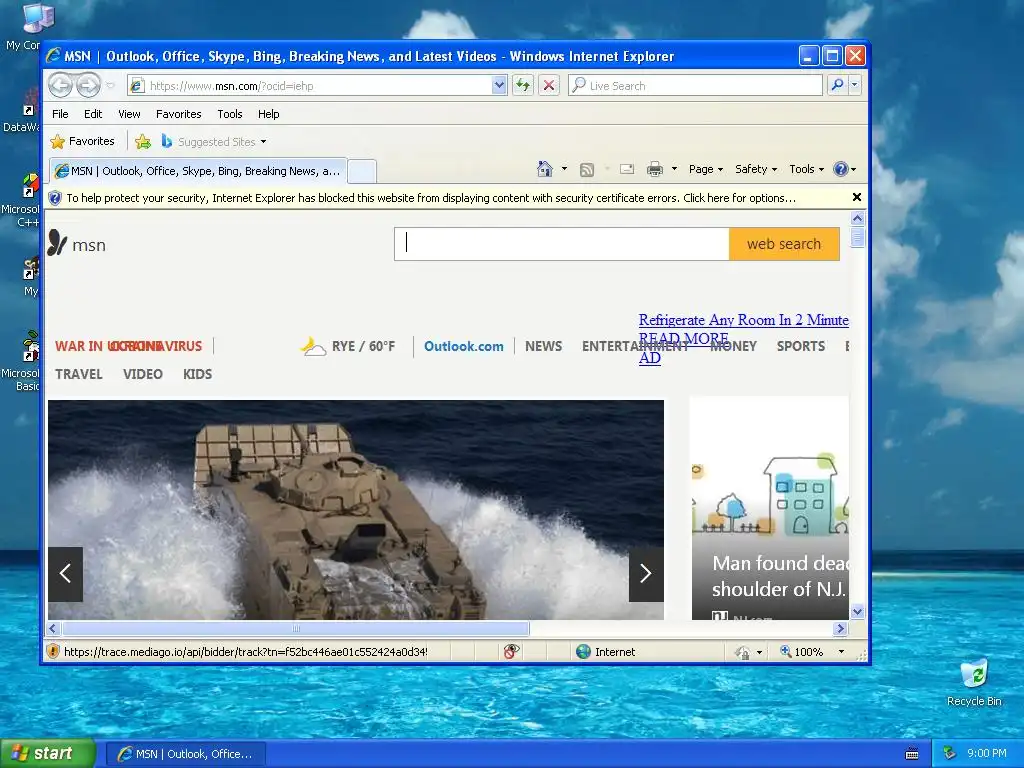Go to KIDS section
The image size is (1024, 768).
197,374
